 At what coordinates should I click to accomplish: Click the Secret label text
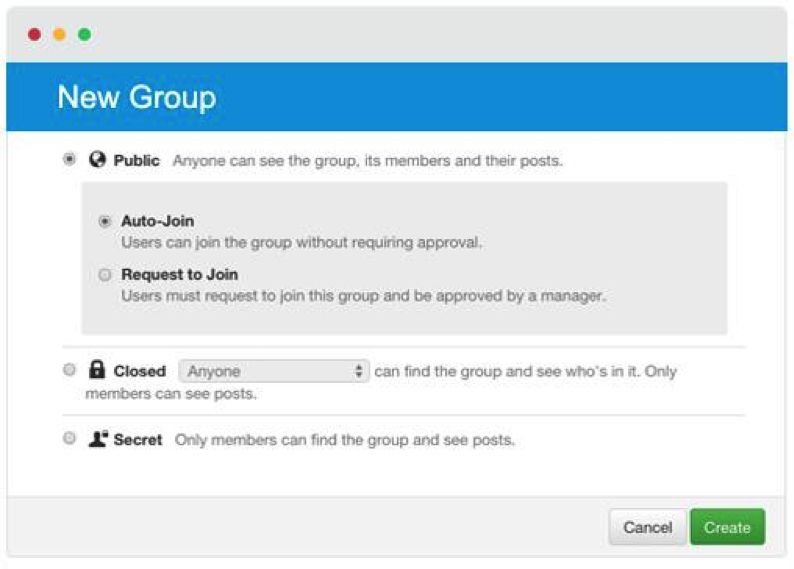pyautogui.click(x=138, y=439)
